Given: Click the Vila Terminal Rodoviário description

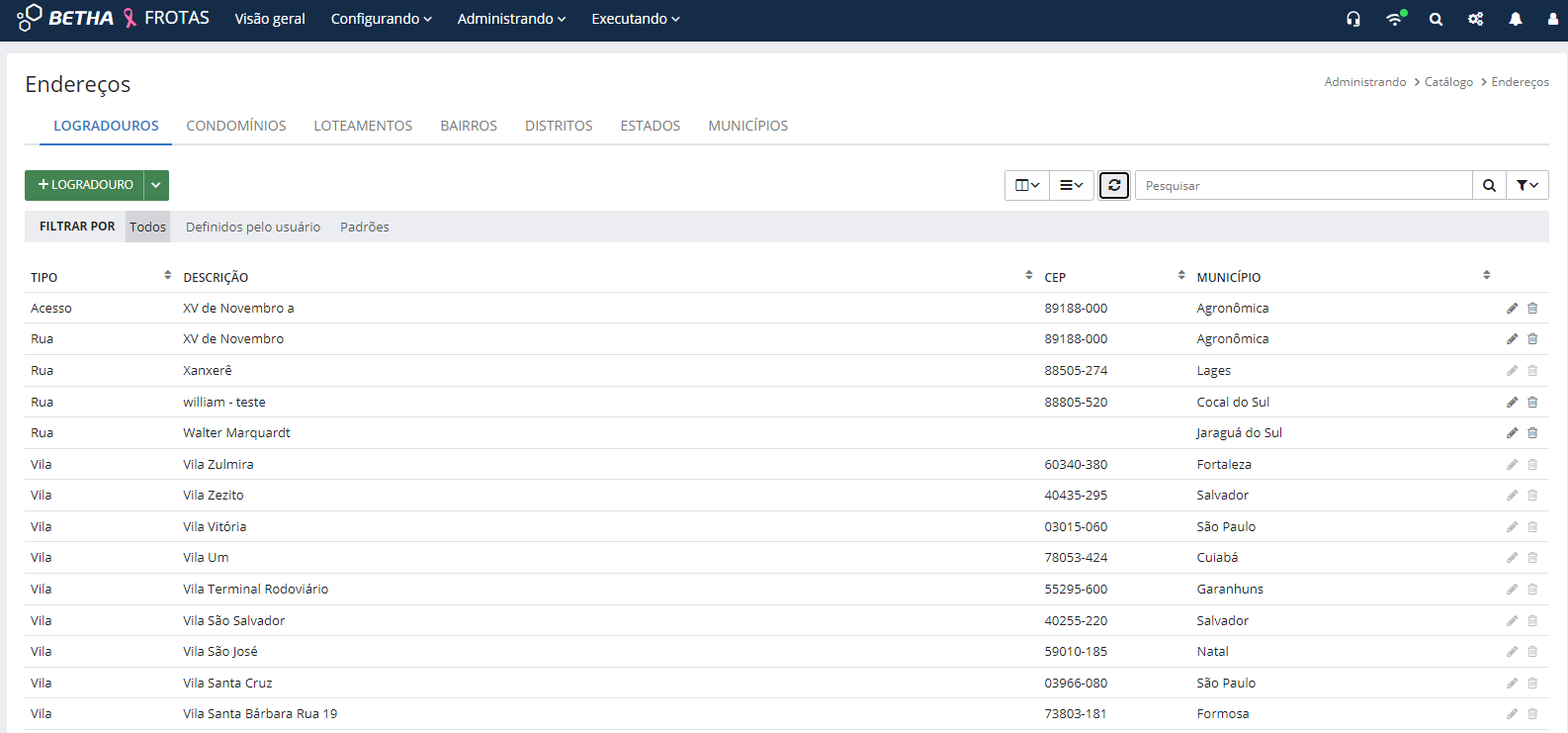Looking at the screenshot, I should click(x=255, y=590).
